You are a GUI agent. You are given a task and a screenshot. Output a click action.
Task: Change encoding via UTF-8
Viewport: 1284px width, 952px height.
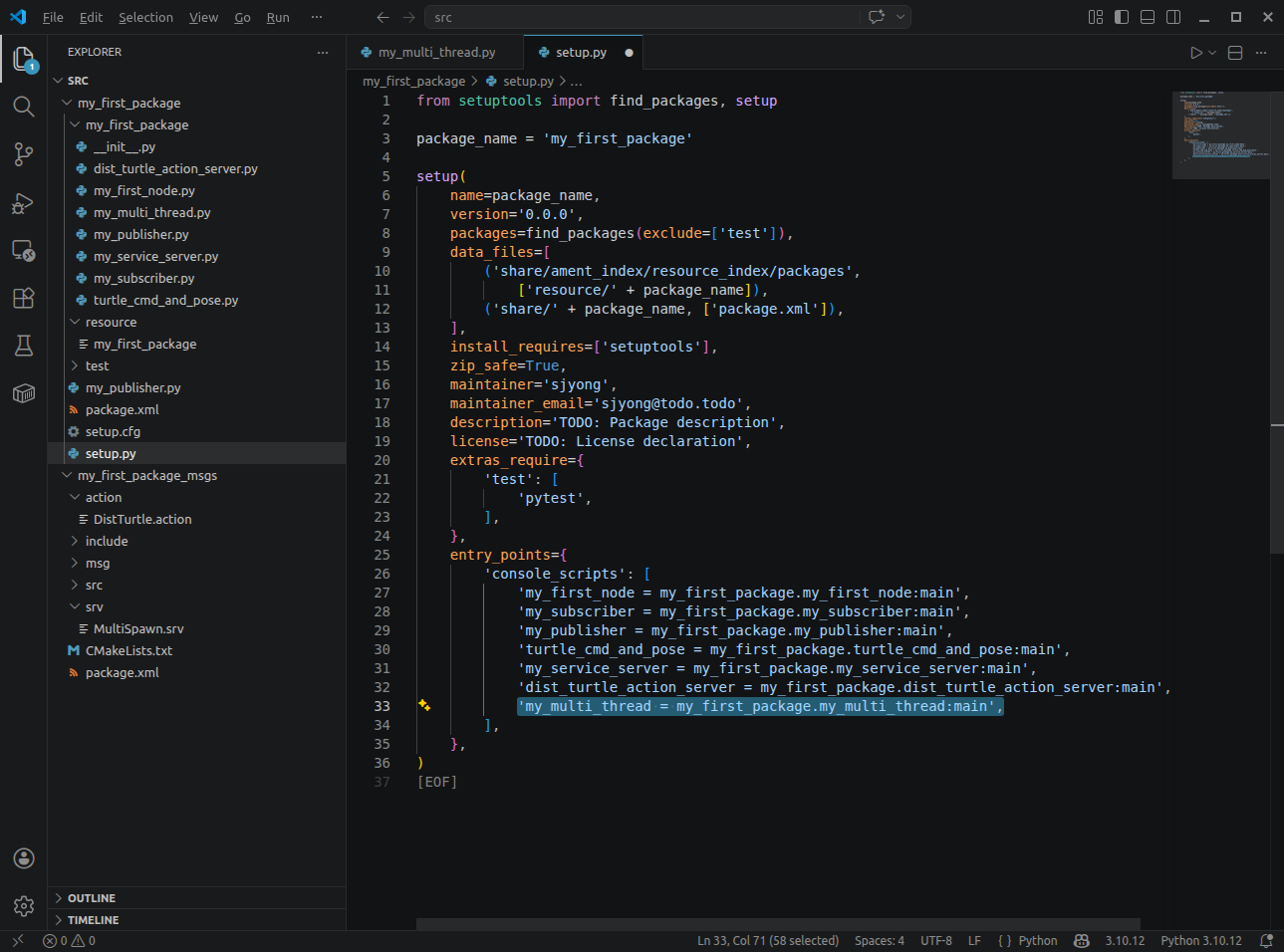click(x=936, y=941)
